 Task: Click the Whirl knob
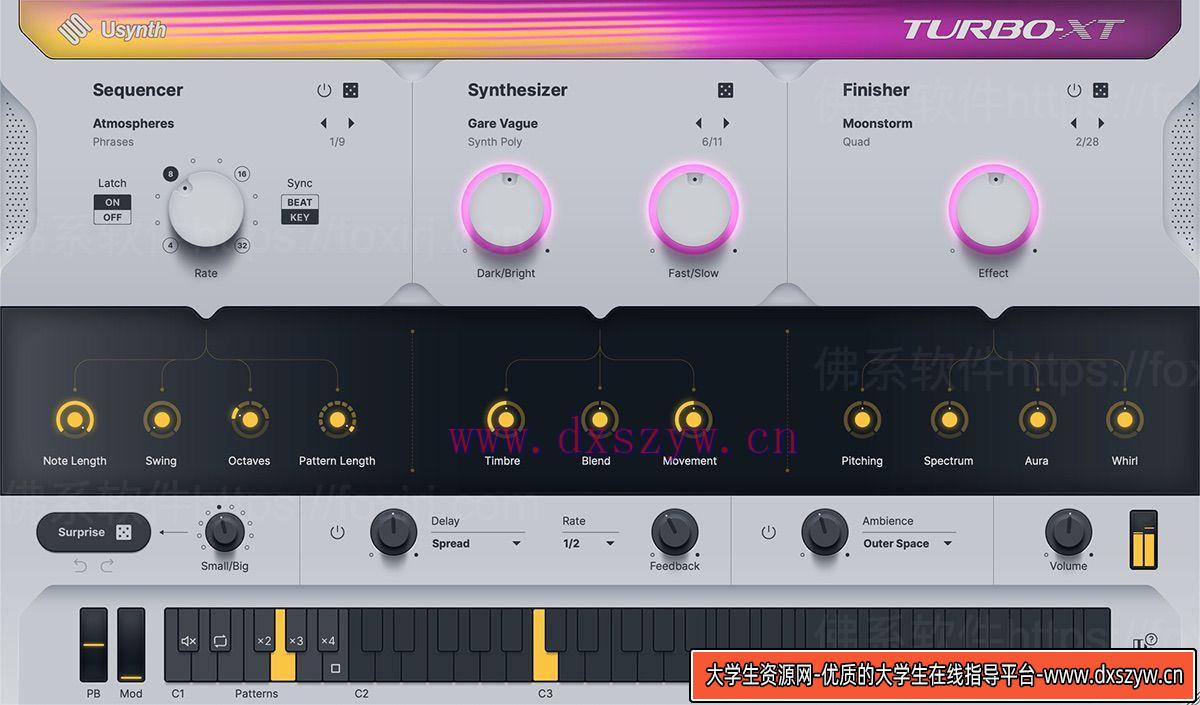pyautogui.click(x=1125, y=420)
